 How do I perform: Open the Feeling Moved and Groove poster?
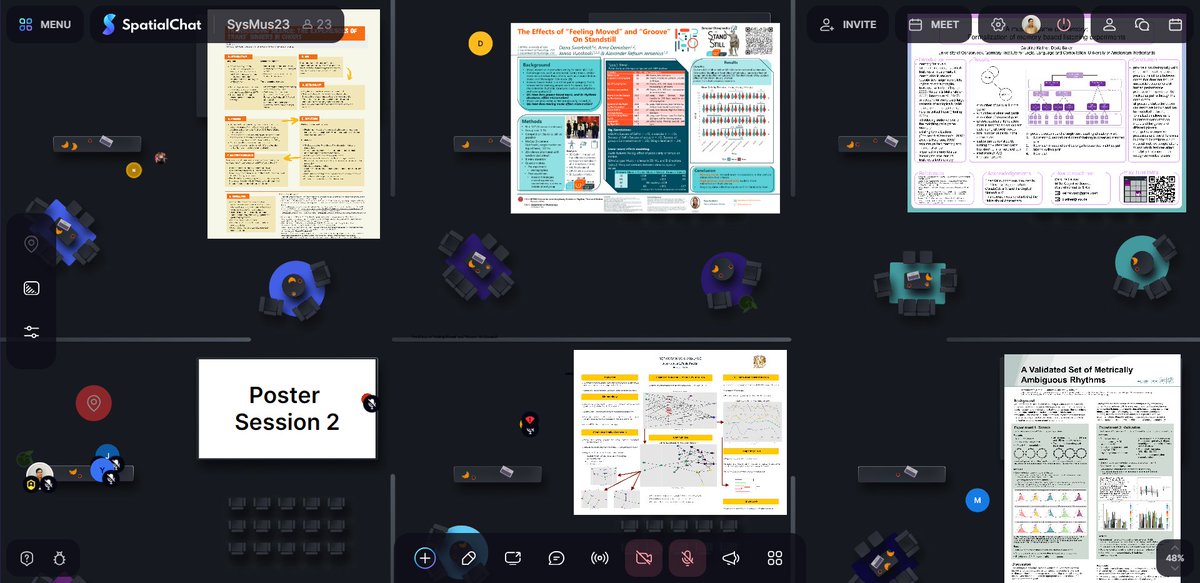pos(645,118)
